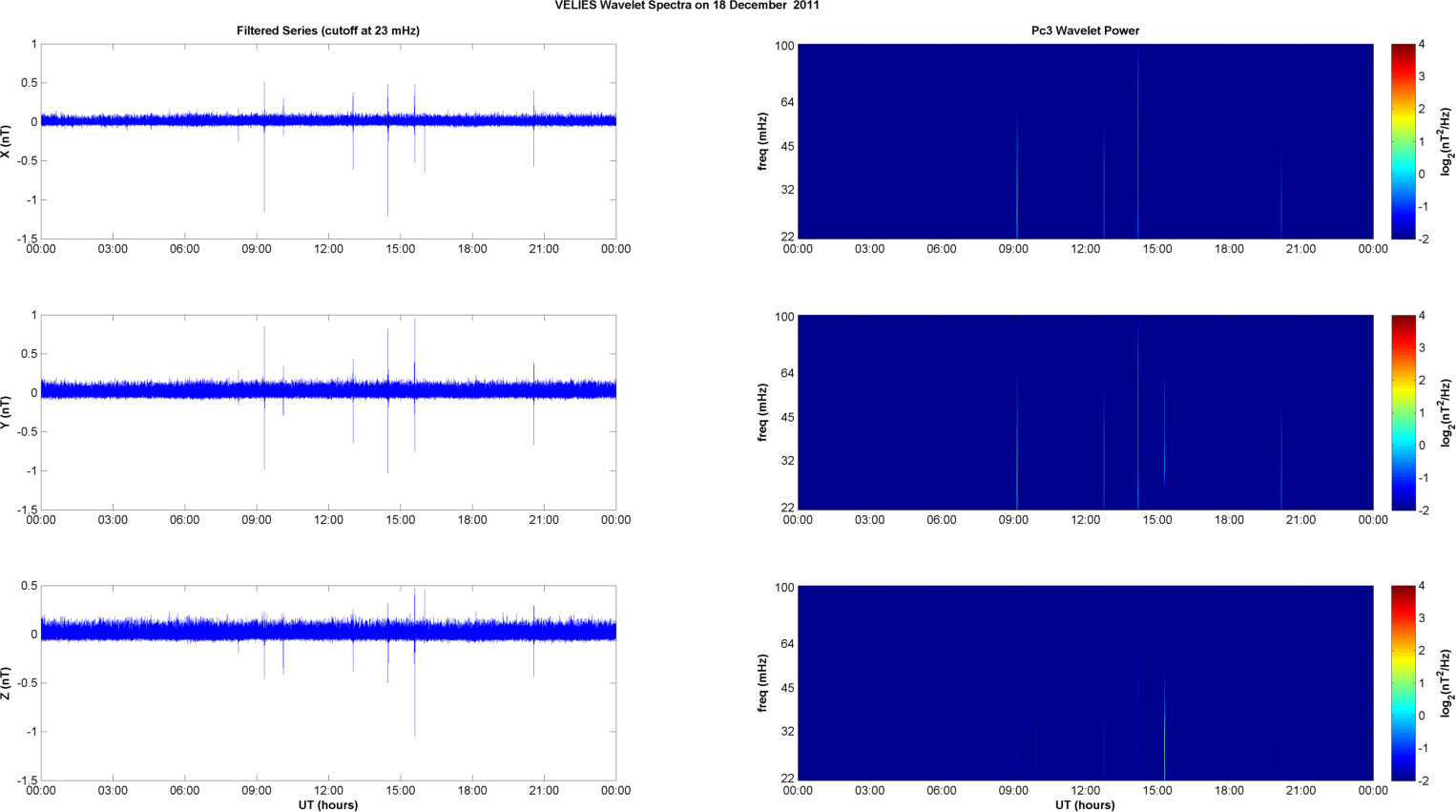
Task: Click the "03:00" tick under the X wavelet plot
Action: point(869,249)
